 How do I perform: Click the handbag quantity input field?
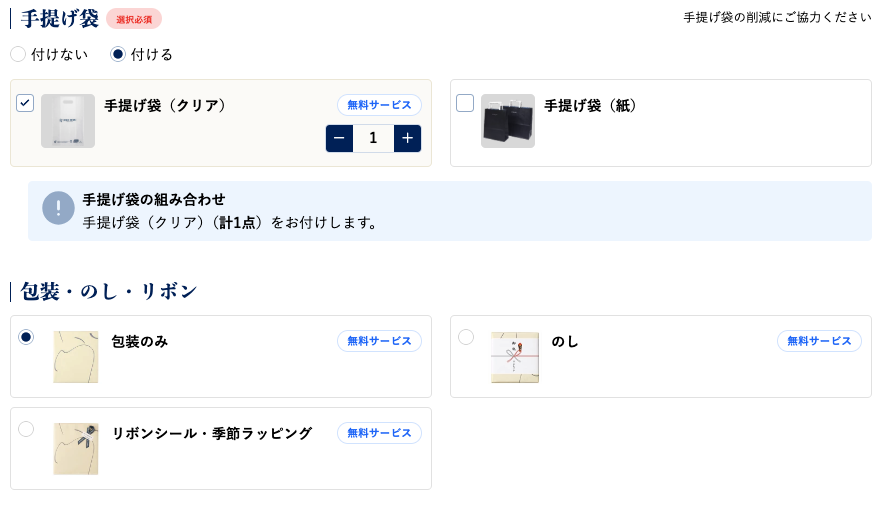click(x=373, y=138)
